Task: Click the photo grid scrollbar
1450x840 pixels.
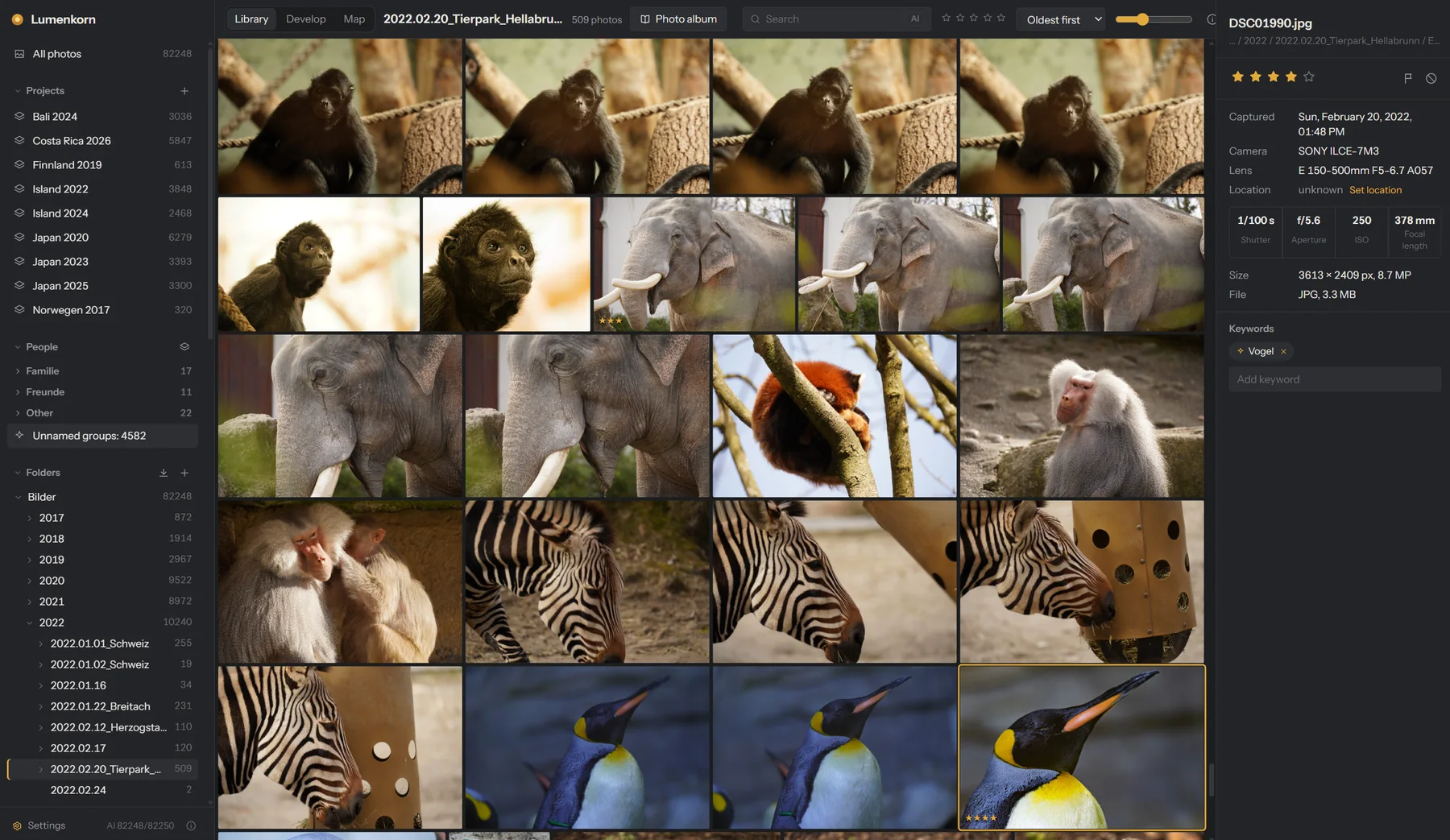Action: pos(1210,780)
